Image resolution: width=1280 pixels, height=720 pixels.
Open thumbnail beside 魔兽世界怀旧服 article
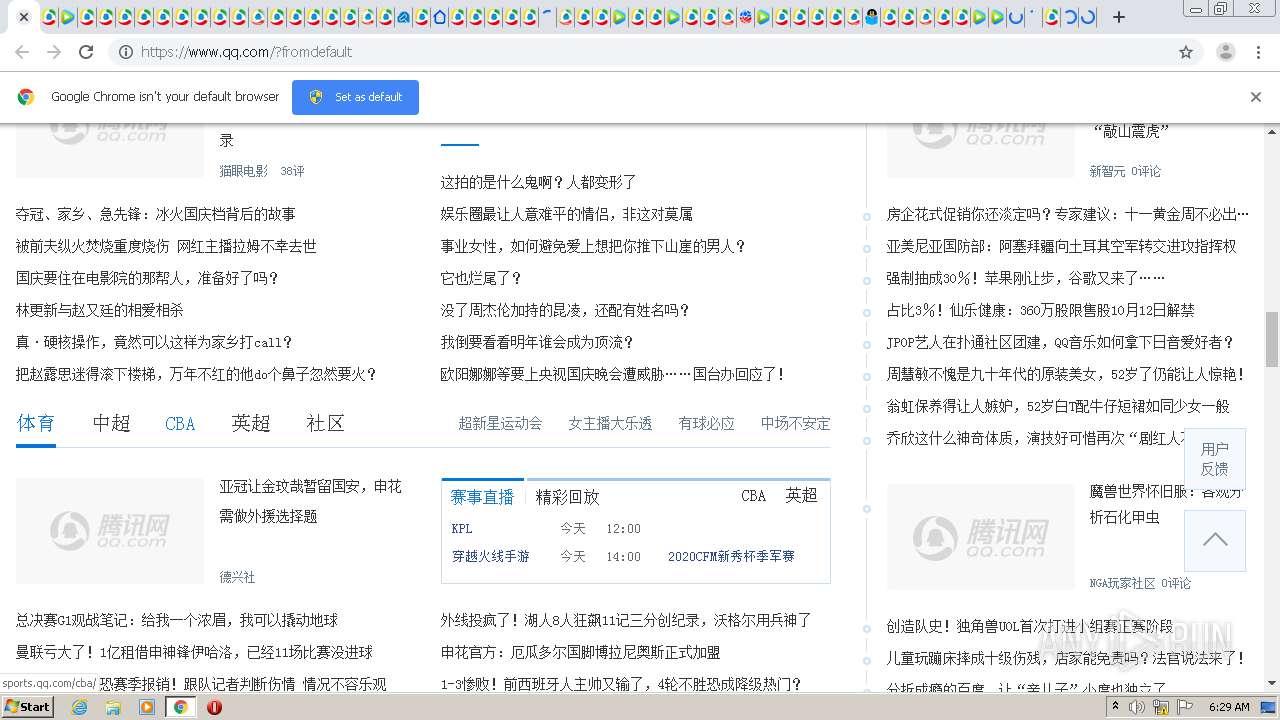pos(980,537)
